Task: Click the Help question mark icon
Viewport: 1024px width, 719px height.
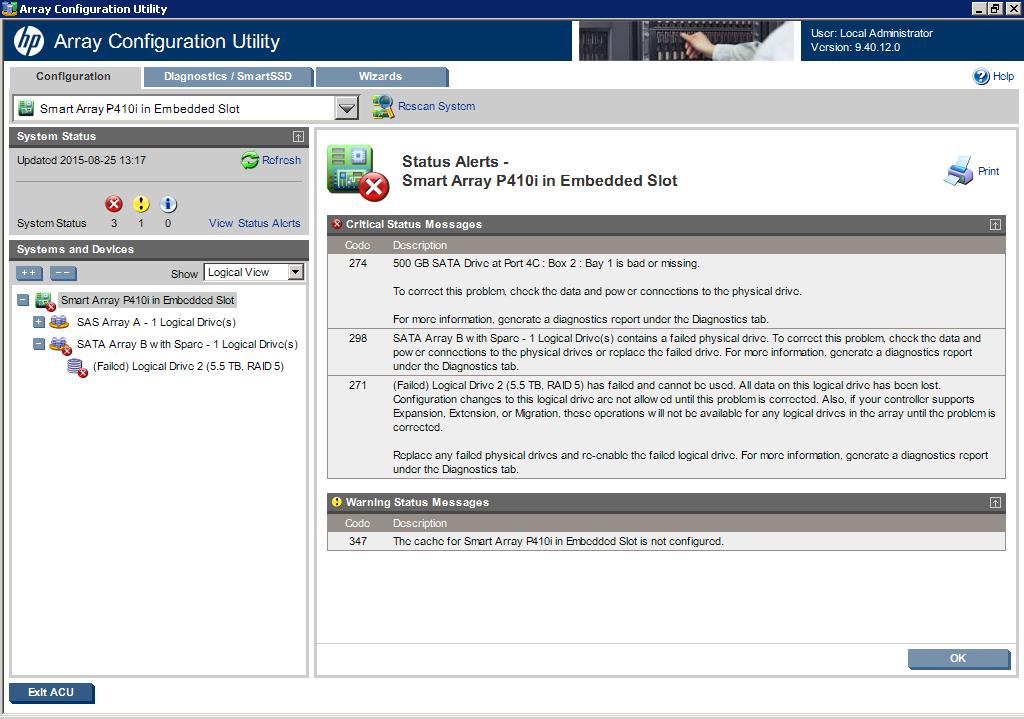Action: tap(981, 77)
